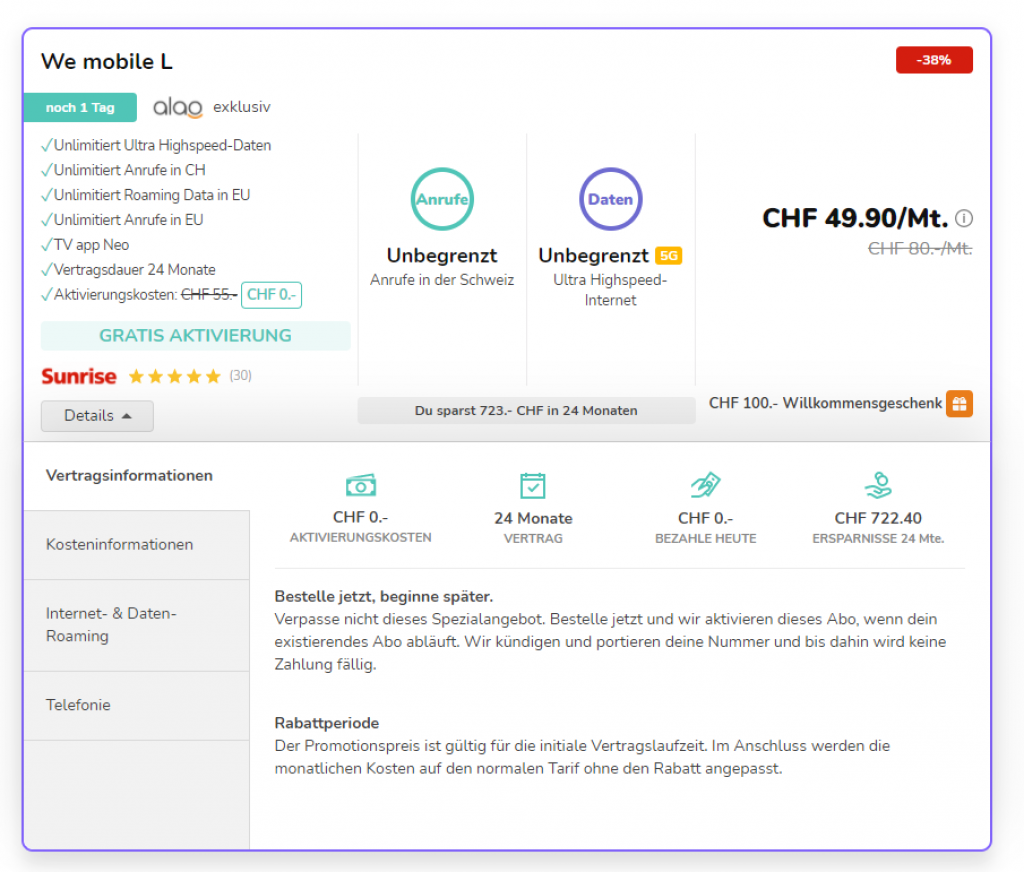This screenshot has width=1024, height=872.
Task: Click the 24 Monate calendar icon
Action: point(533,486)
